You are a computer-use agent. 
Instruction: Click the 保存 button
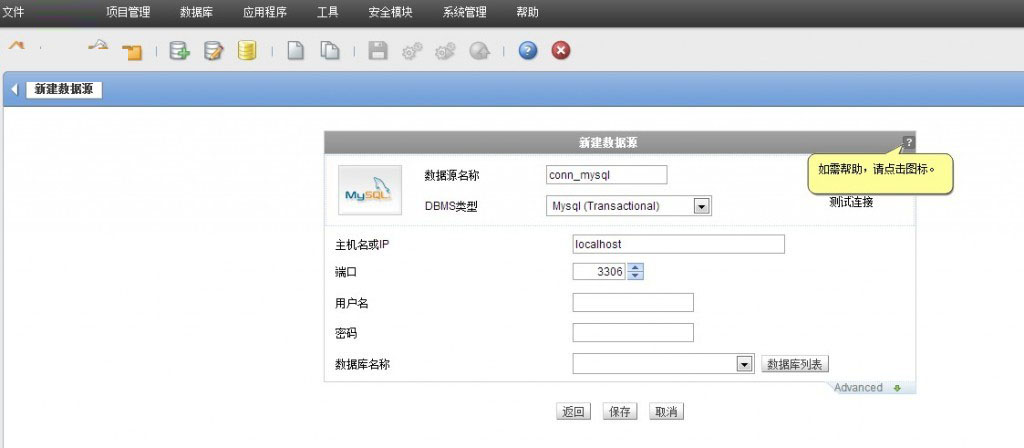coord(620,411)
